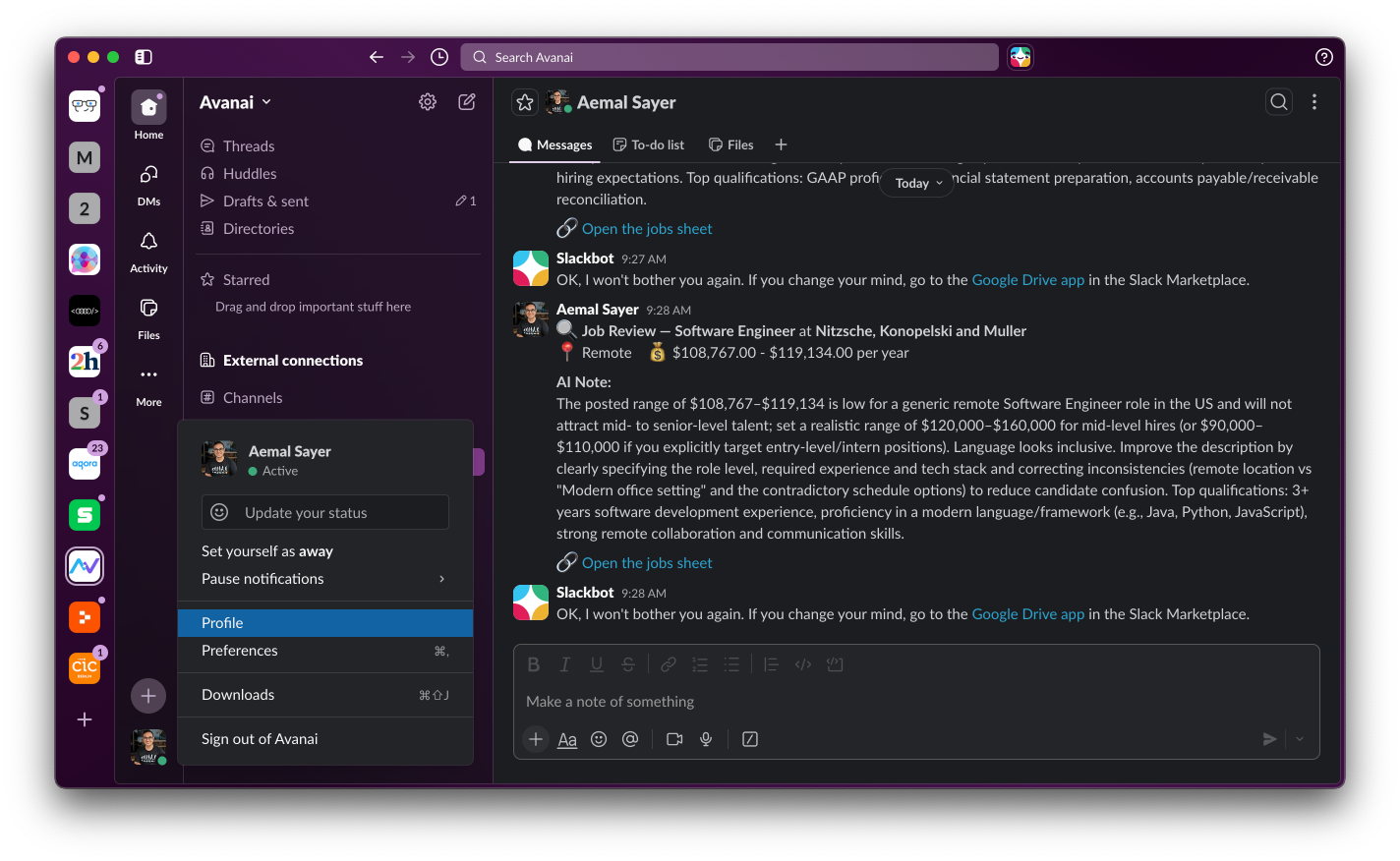Insert a link in the composer

pos(669,664)
